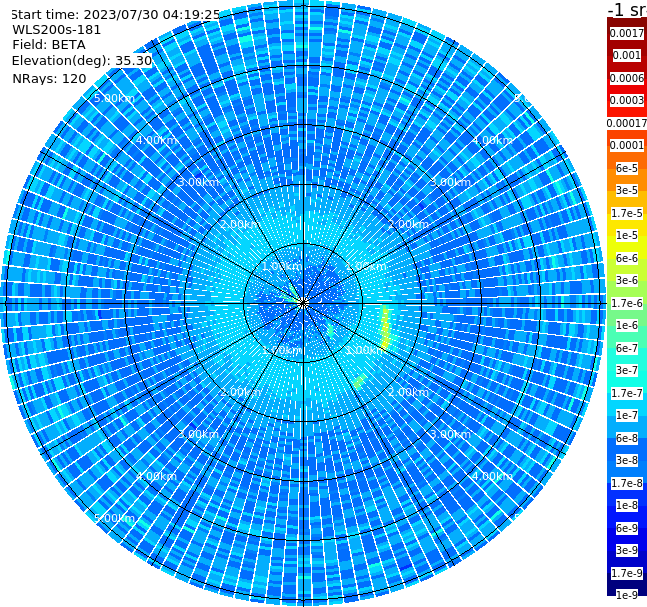Click the Start time 2023/07/30 04:19:25 label

(x=116, y=14)
